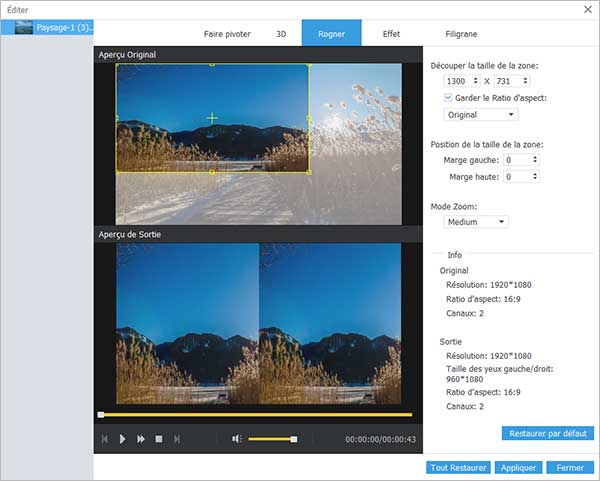Click the volume slider
The height and width of the screenshot is (481, 600).
click(x=272, y=439)
